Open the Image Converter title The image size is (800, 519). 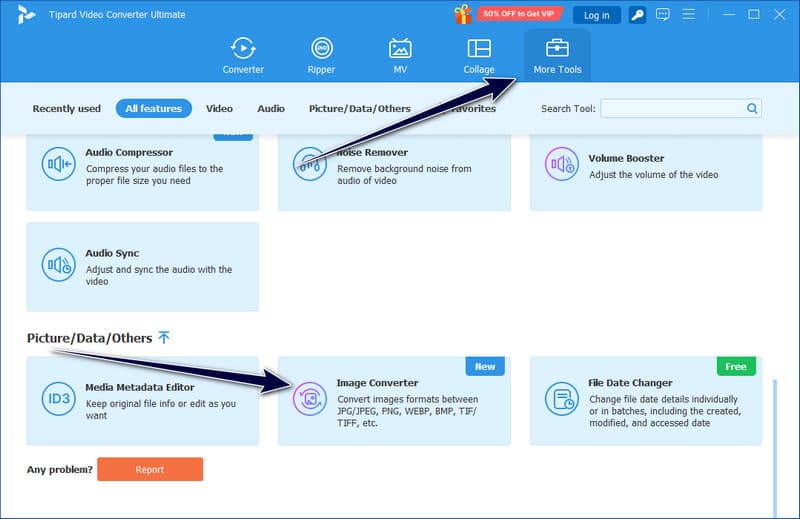coord(377,383)
